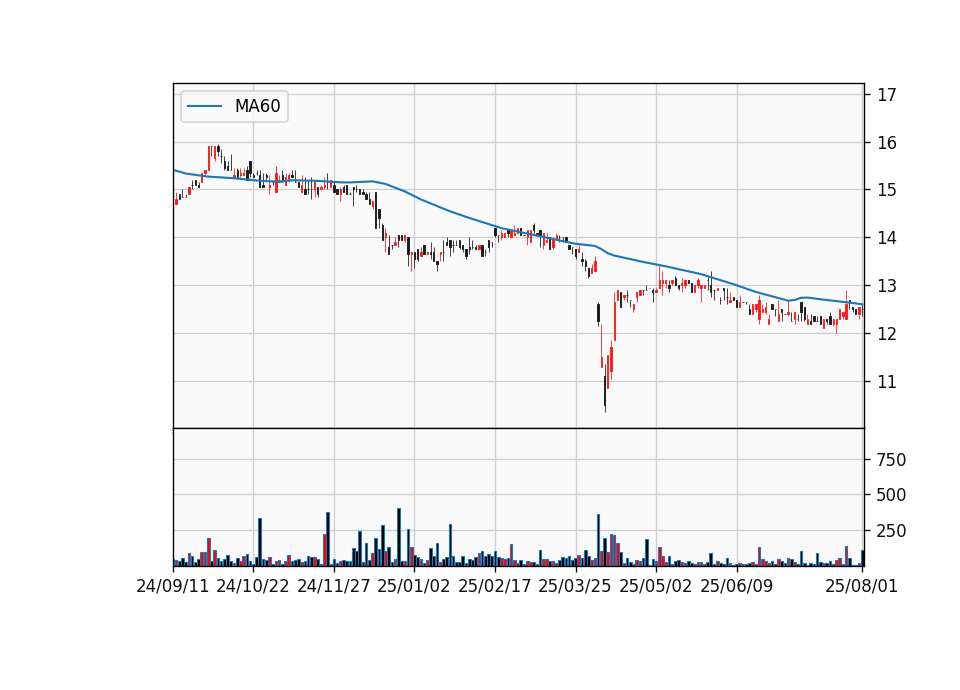Click the price axis label 13
960x690 pixels.
pos(887,286)
